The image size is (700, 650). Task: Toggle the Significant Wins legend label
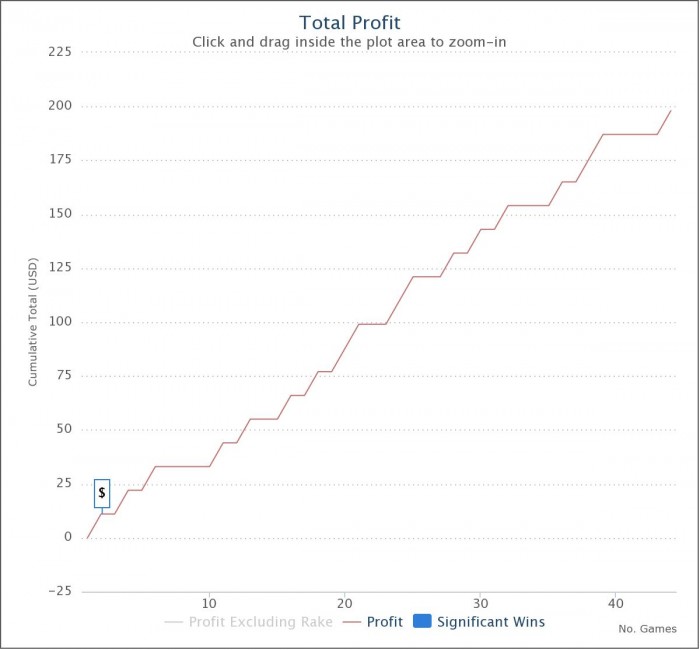(492, 622)
